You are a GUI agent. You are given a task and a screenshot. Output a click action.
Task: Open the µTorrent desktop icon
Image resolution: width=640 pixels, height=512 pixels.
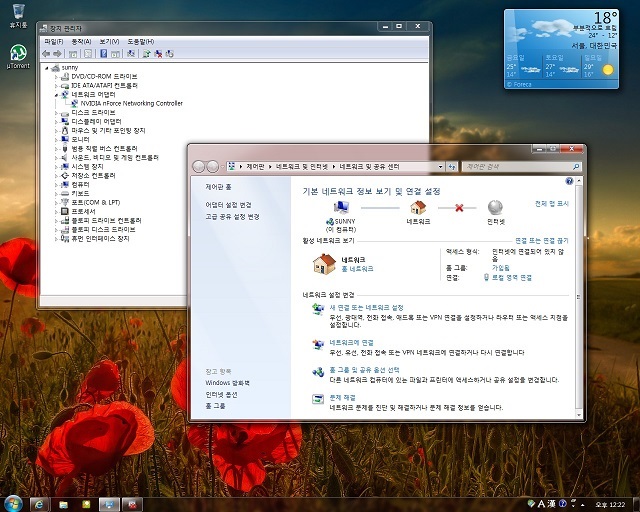point(18,56)
